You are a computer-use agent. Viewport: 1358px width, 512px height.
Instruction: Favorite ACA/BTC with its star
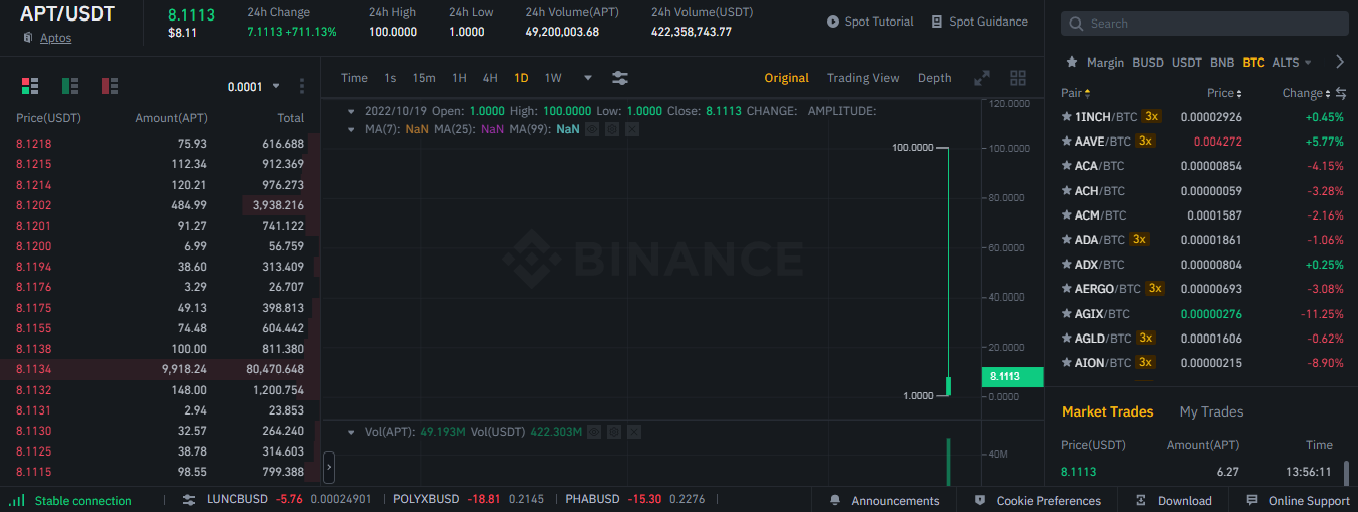click(x=1066, y=166)
